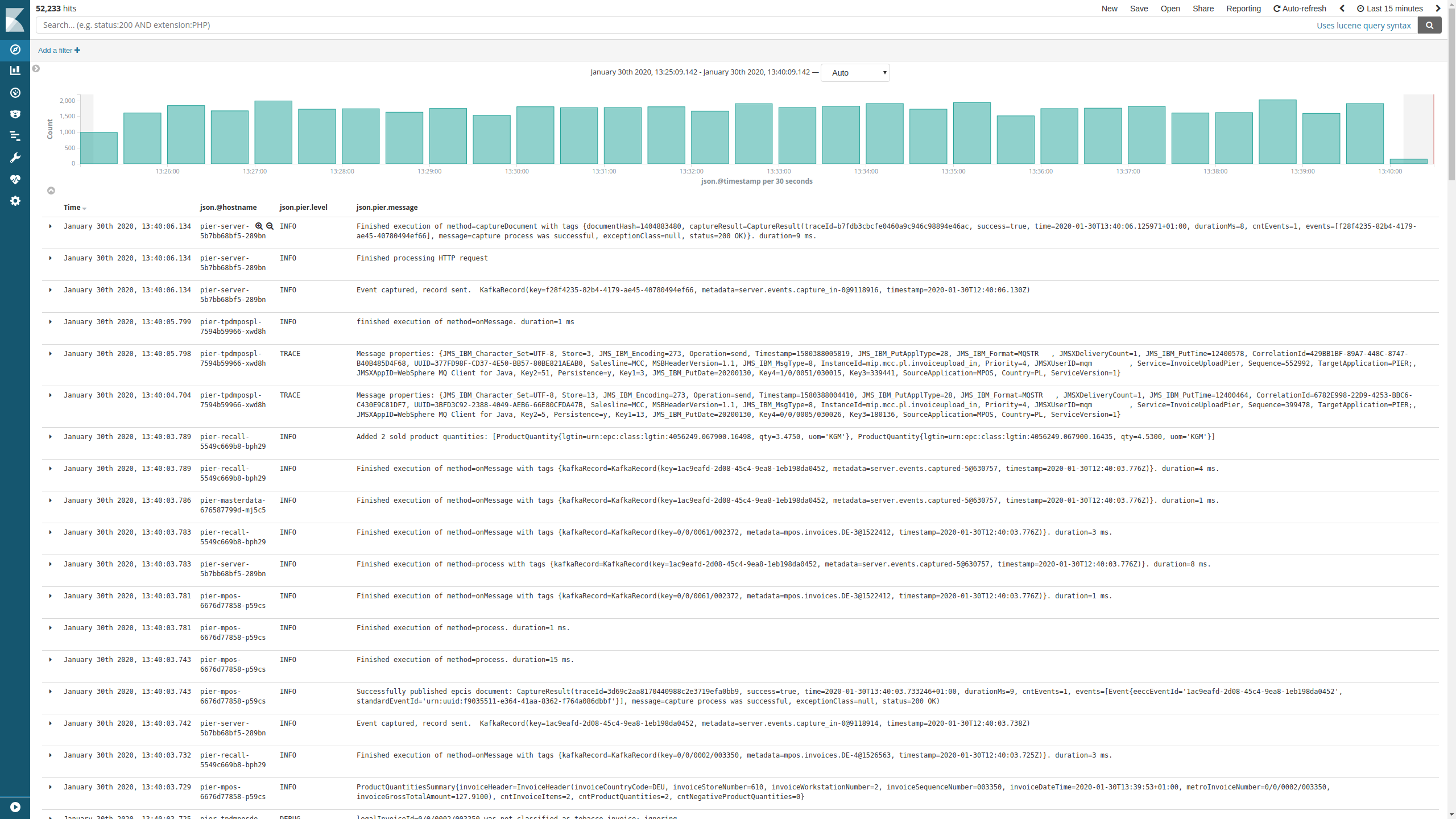This screenshot has height=819, width=1456.
Task: Click Add a filter
Action: click(59, 50)
